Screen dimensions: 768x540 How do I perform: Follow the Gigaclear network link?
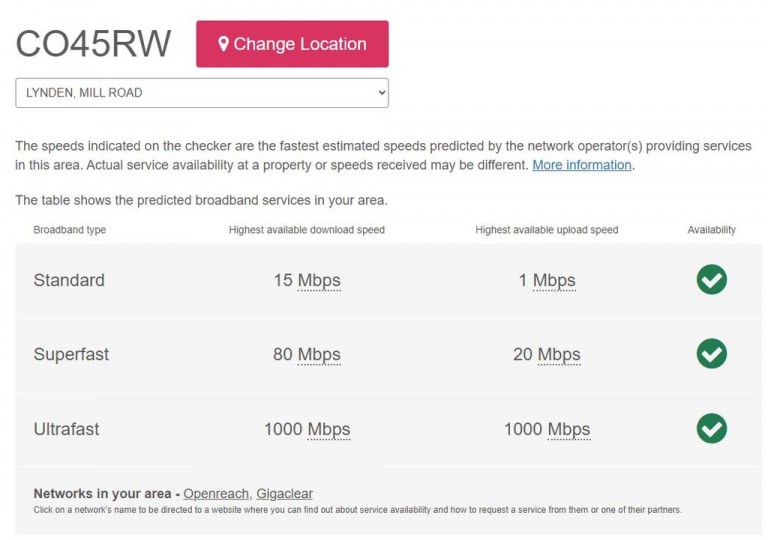pyautogui.click(x=285, y=493)
